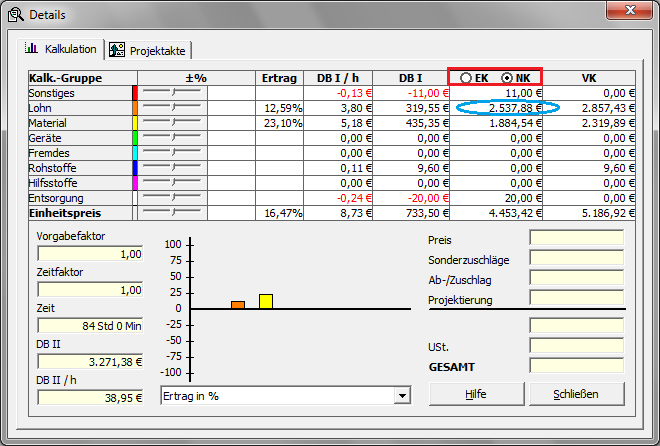
Task: Click the VK column header
Action: click(589, 78)
